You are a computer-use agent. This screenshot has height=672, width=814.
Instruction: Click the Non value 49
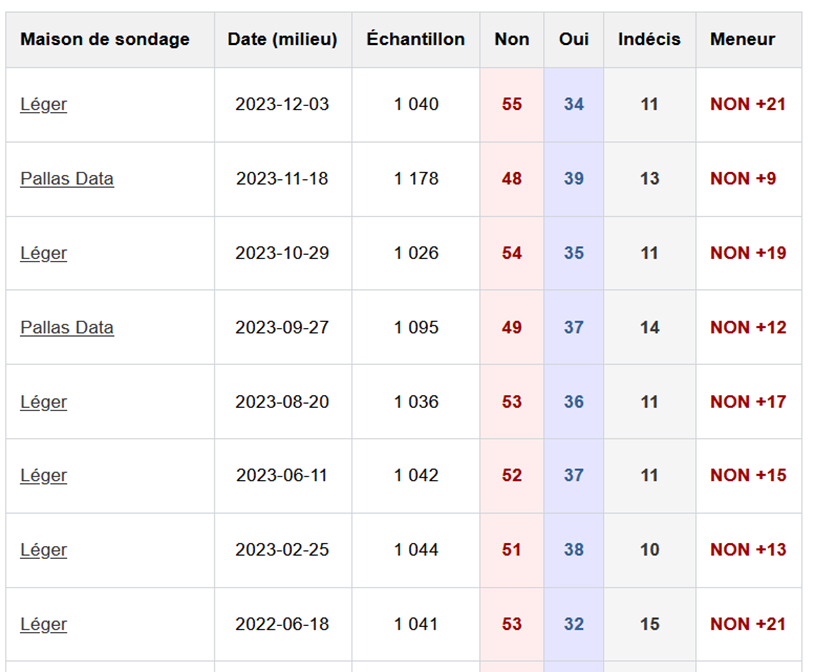coord(512,327)
